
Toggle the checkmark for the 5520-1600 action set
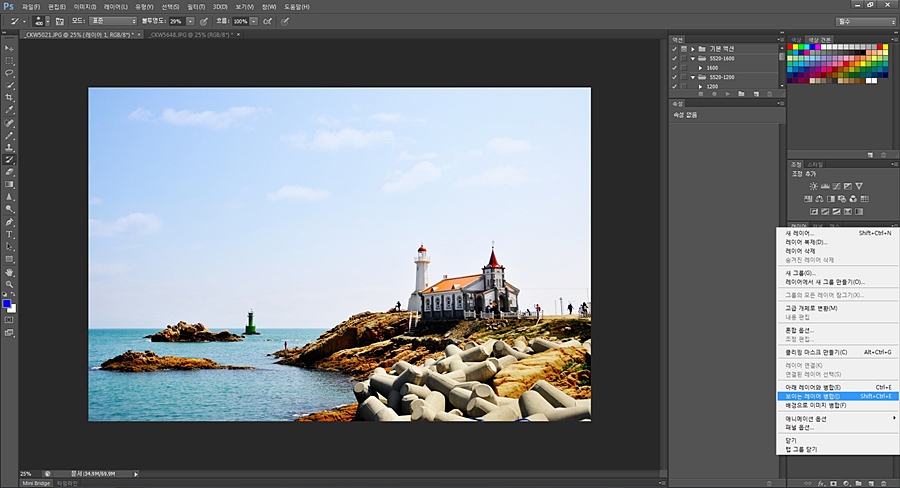pos(674,58)
